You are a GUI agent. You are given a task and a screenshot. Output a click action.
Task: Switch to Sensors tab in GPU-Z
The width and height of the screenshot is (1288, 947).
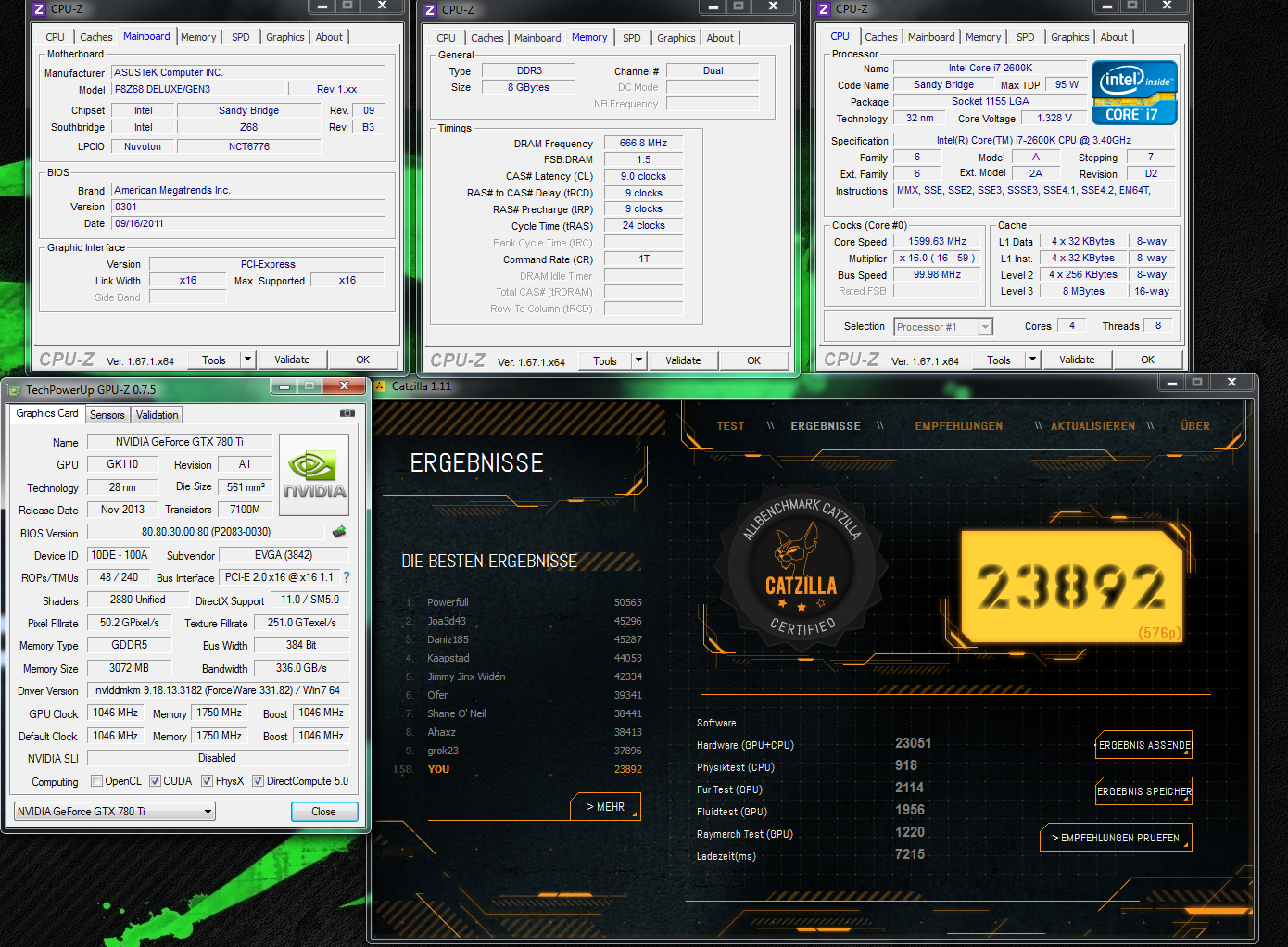pyautogui.click(x=107, y=415)
